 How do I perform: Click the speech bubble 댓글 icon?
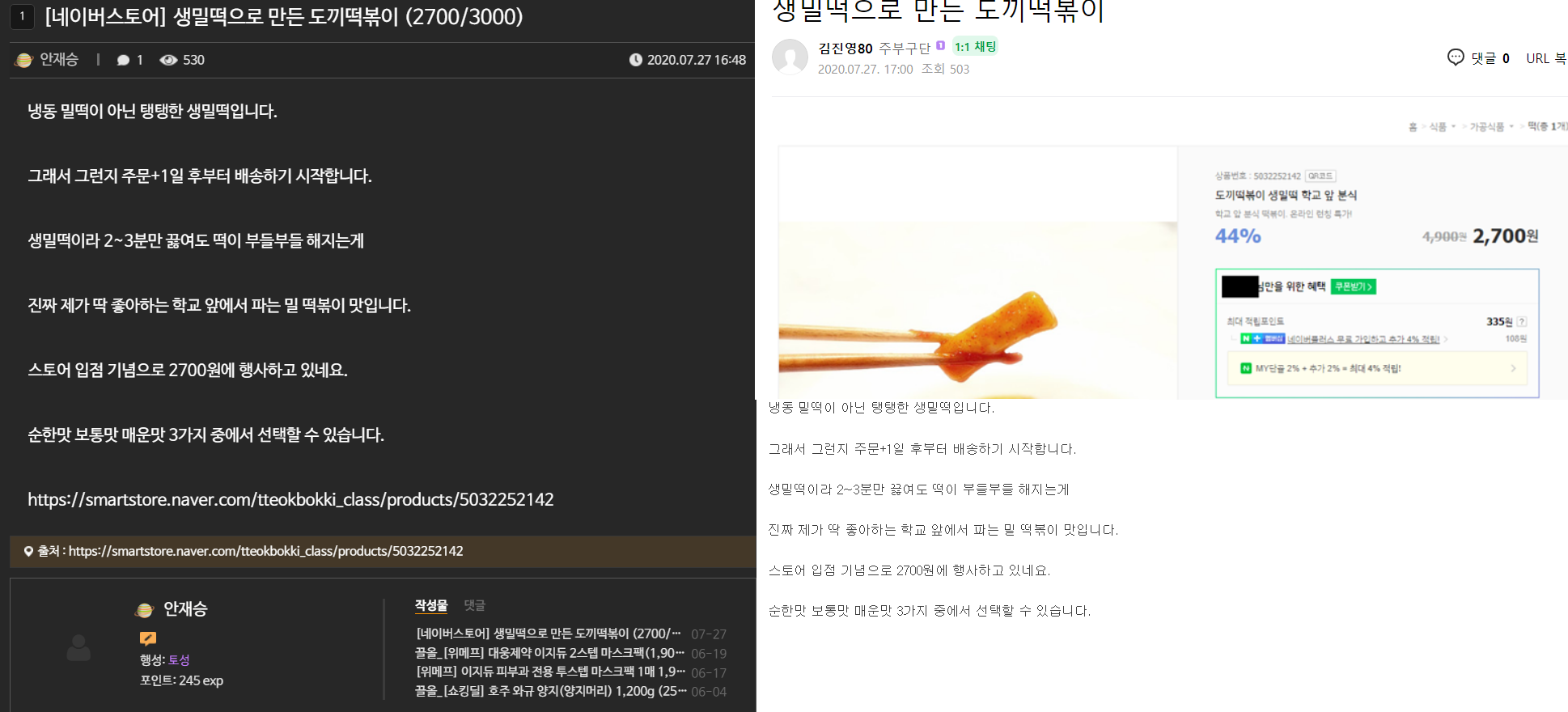[x=1456, y=57]
